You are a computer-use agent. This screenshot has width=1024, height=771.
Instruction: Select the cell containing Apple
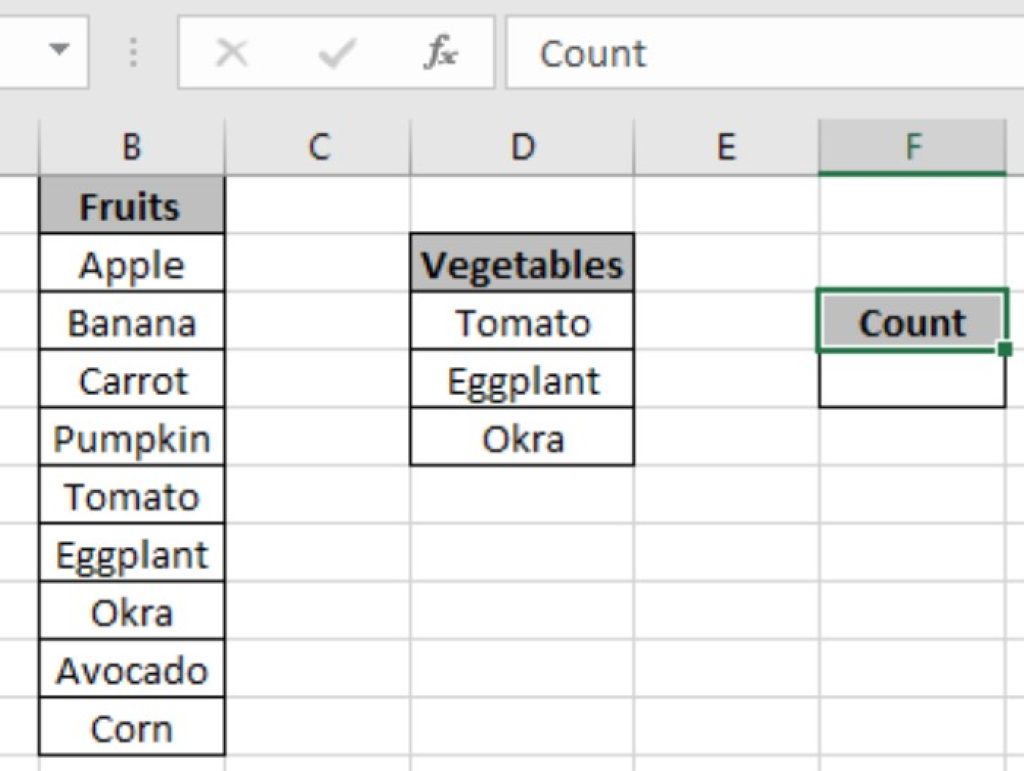[x=131, y=264]
